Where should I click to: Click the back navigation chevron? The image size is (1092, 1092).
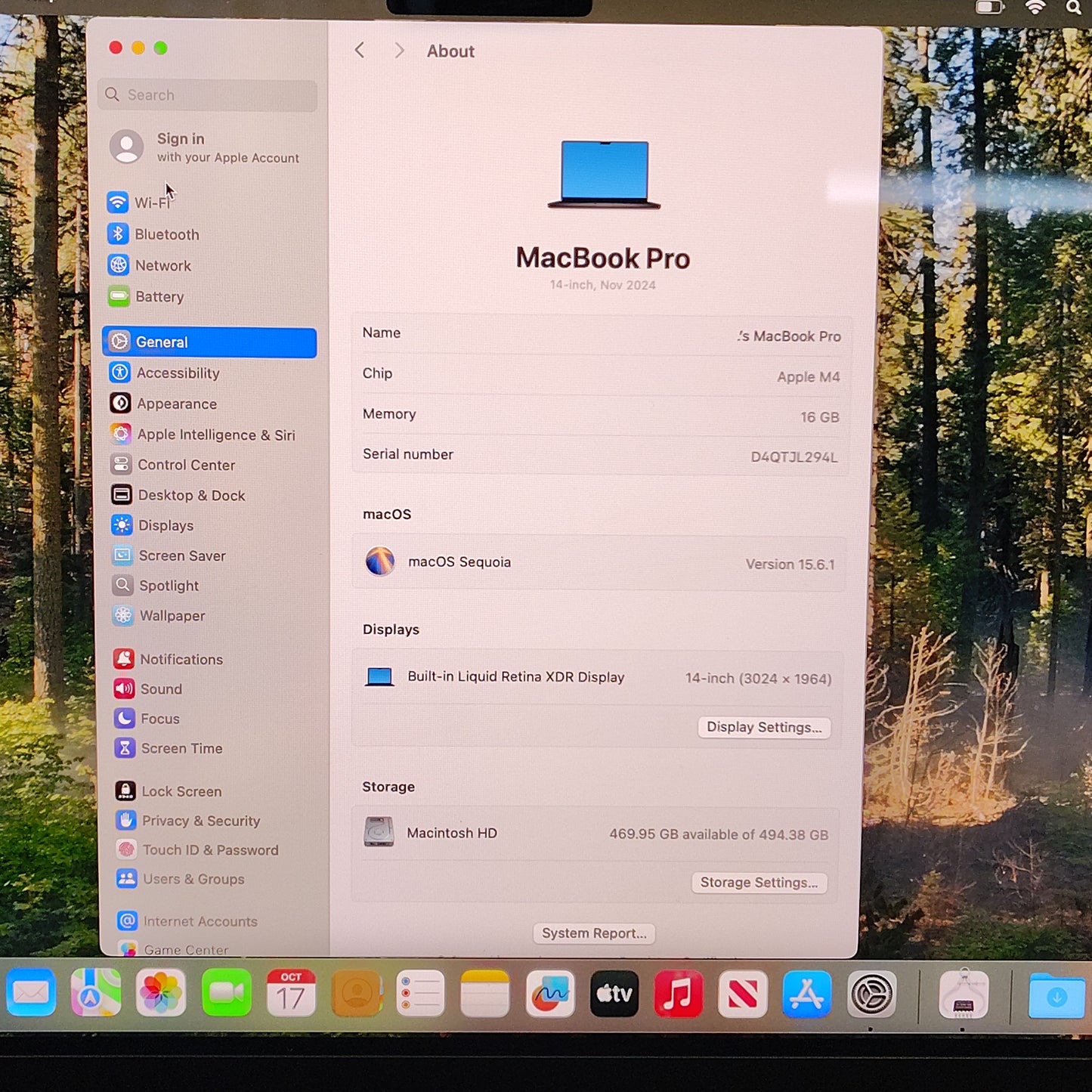(360, 50)
